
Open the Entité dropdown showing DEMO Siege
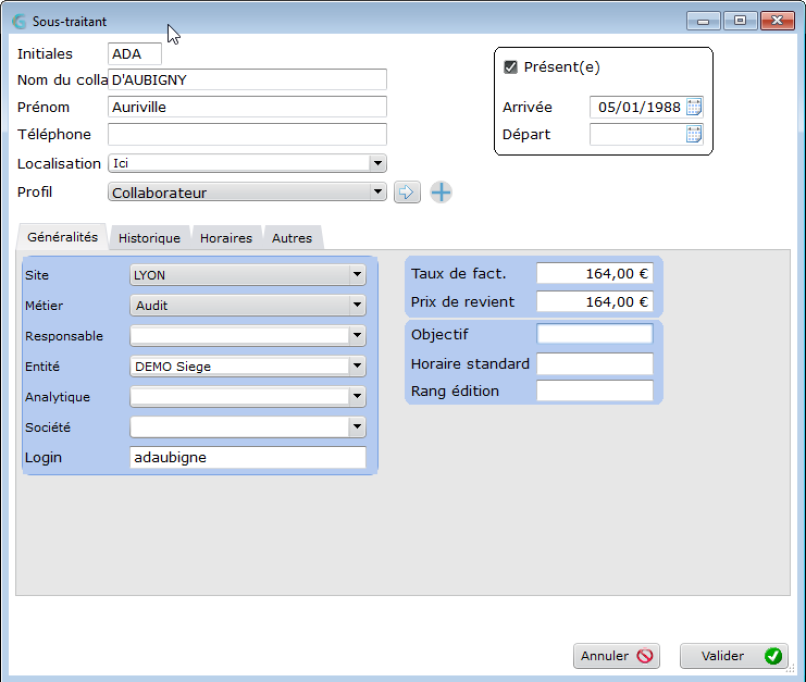click(x=357, y=366)
